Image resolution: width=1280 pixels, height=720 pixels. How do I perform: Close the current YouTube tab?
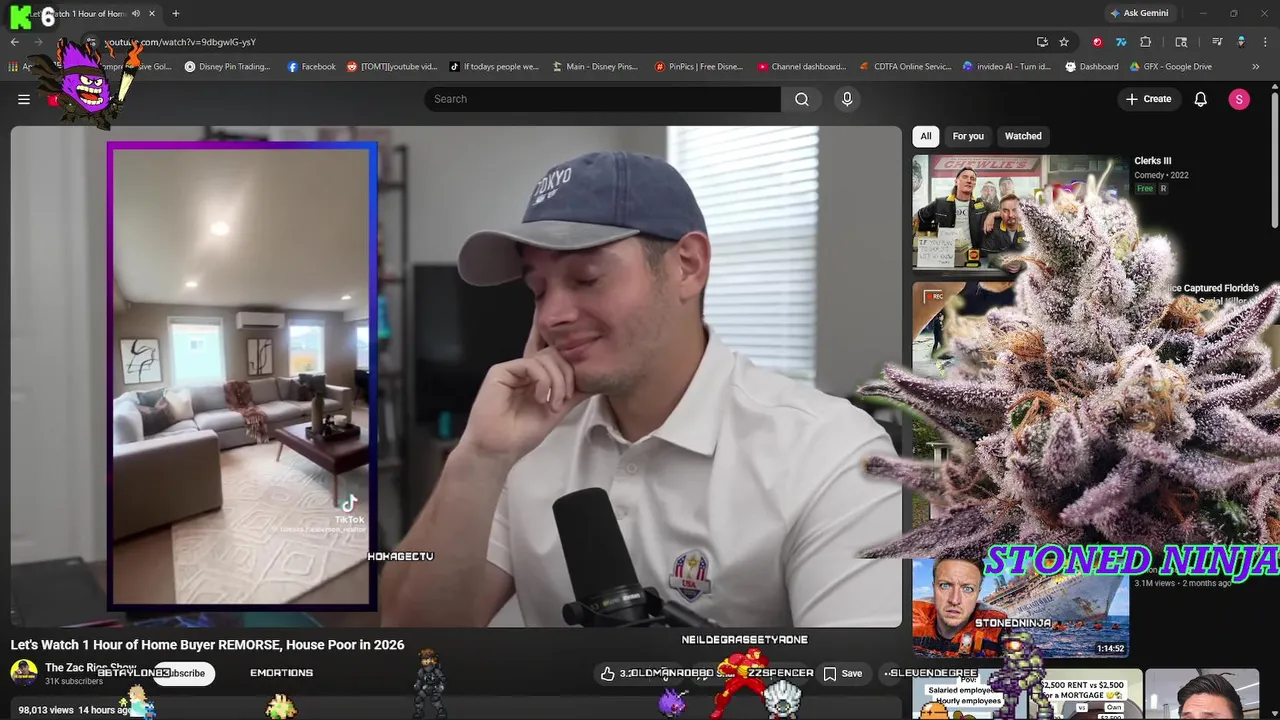pyautogui.click(x=152, y=14)
